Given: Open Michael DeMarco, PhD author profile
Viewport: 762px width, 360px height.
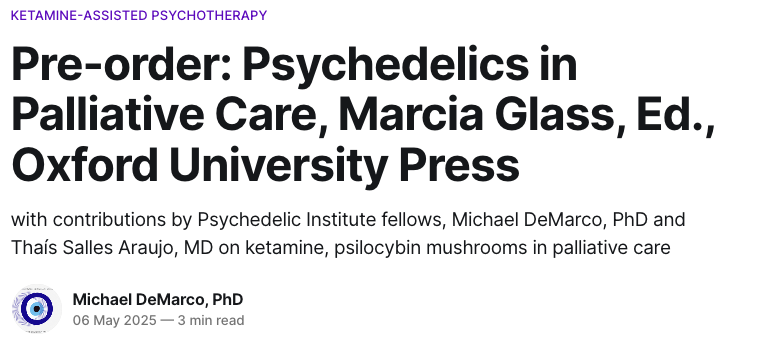Looking at the screenshot, I should click(x=158, y=299).
